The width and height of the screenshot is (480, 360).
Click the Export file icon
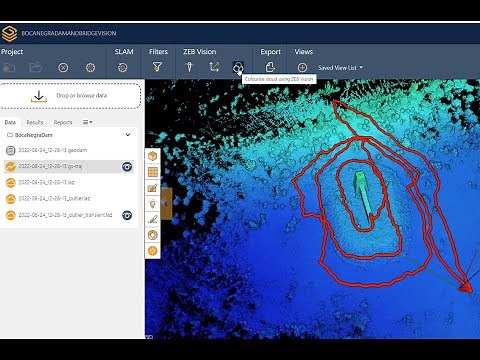click(x=270, y=67)
